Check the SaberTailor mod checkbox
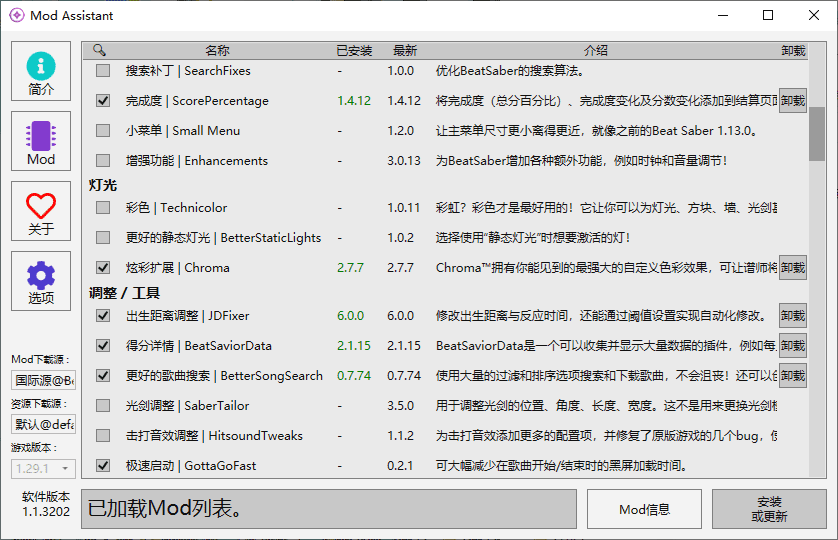The height and width of the screenshot is (540, 838). (103, 405)
